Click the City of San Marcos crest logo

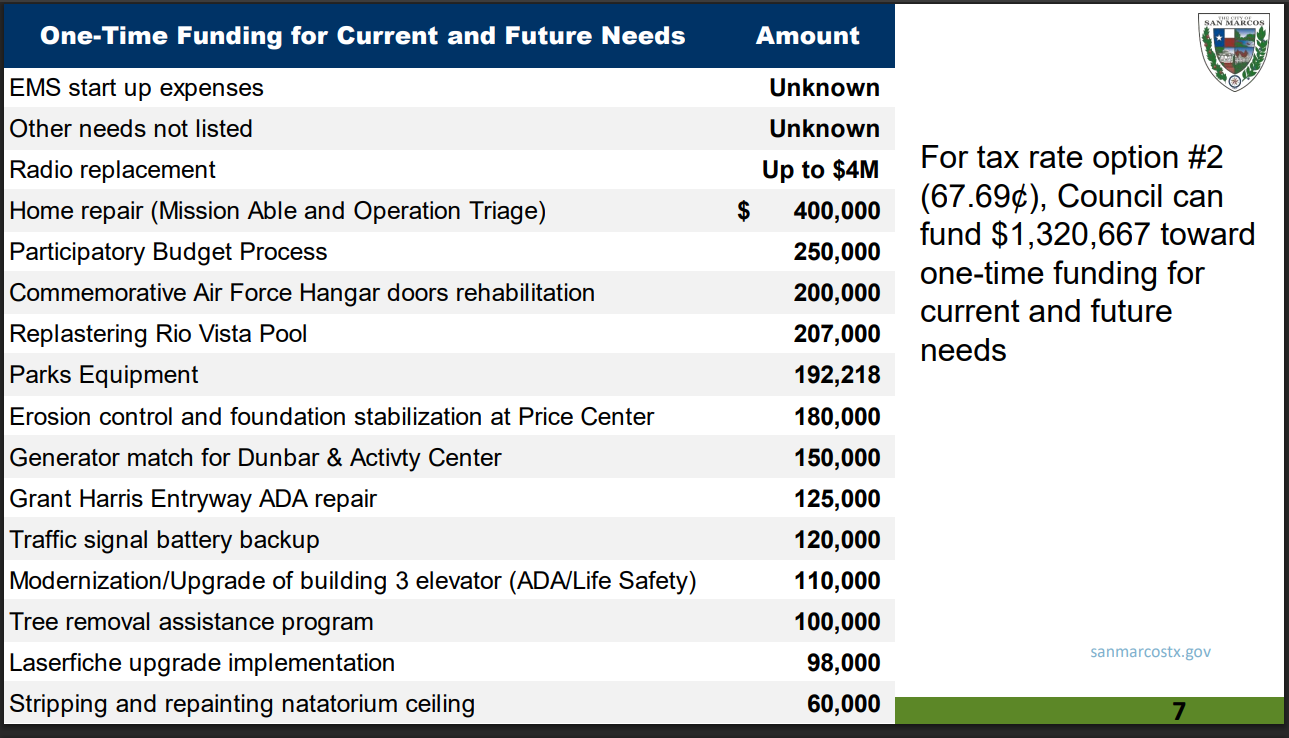tap(1238, 52)
